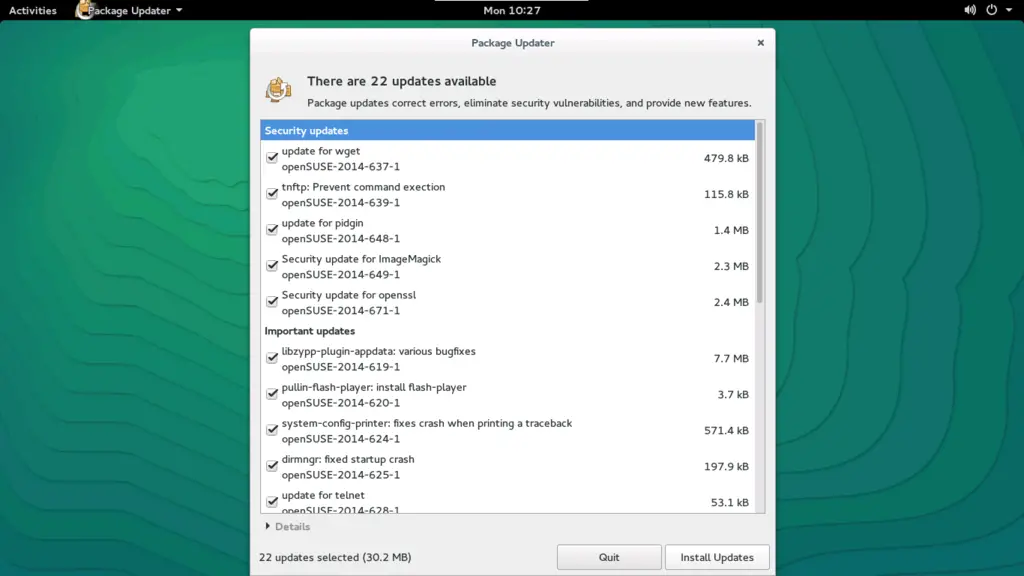Viewport: 1024px width, 576px height.
Task: Deselect the pullin-flash-player update
Action: click(272, 394)
